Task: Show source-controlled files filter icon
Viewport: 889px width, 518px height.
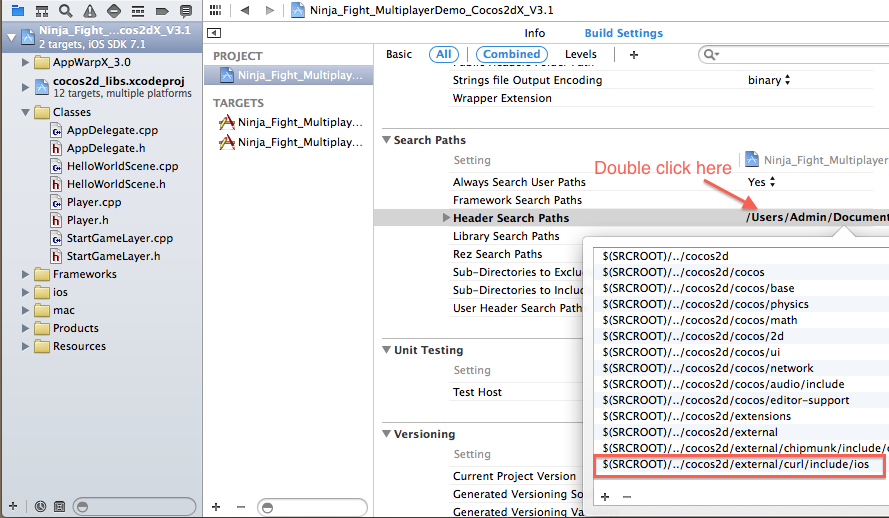Action: pyautogui.click(x=59, y=506)
